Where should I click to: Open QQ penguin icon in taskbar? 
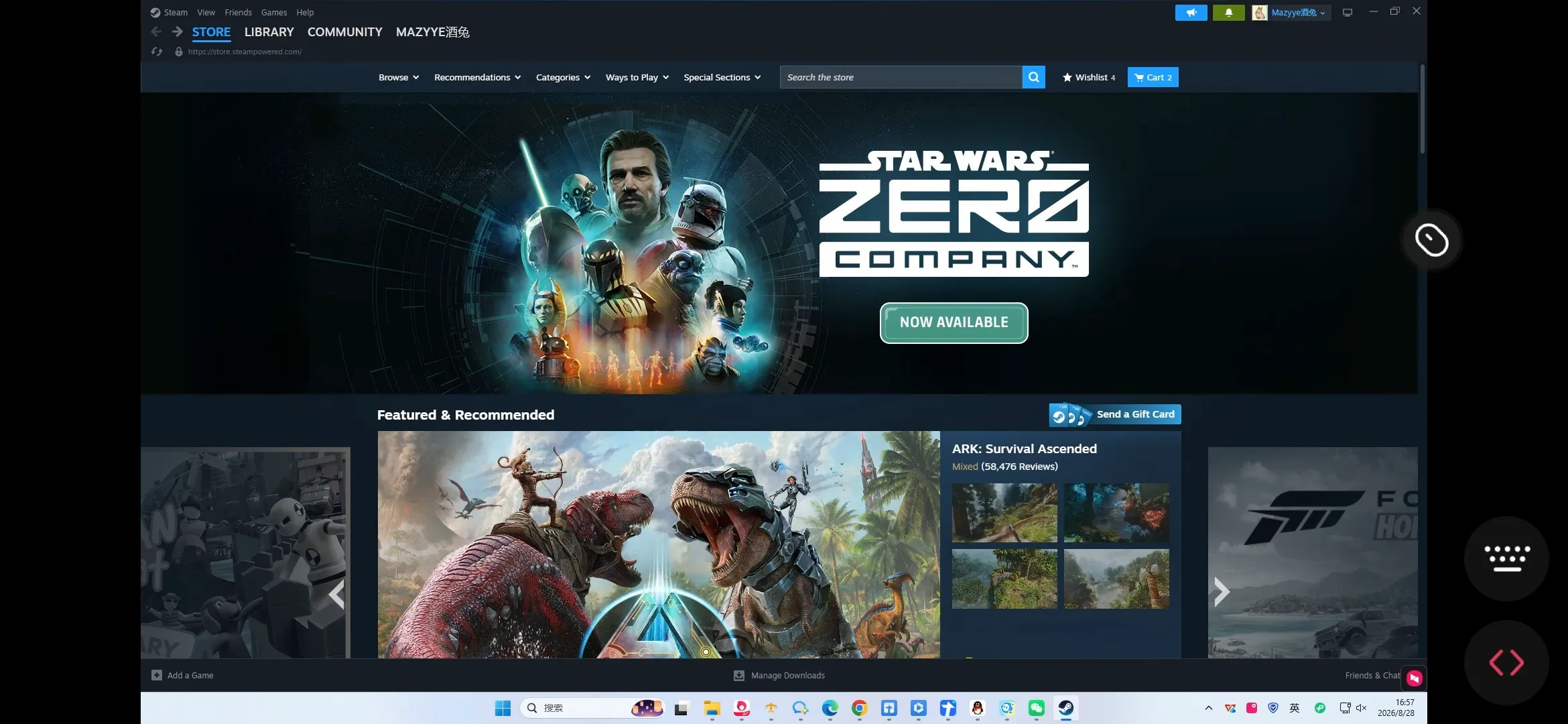point(978,708)
